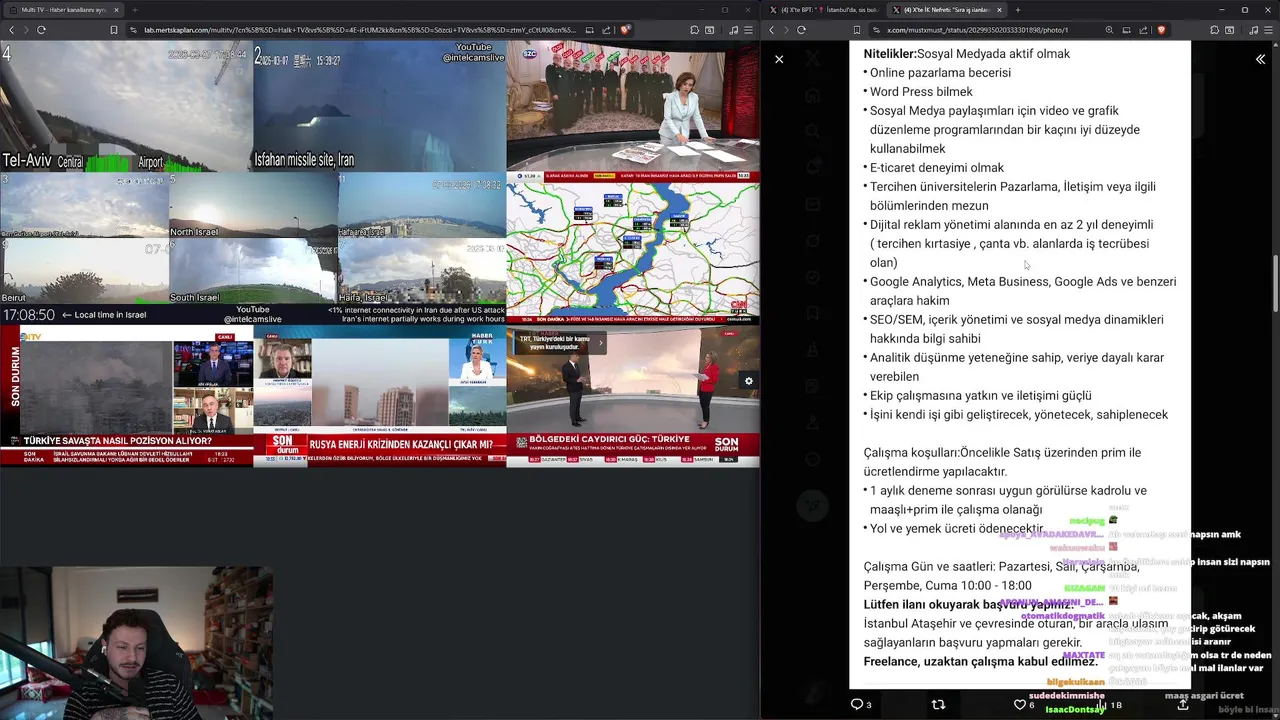The height and width of the screenshot is (720, 1280).
Task: Click the X window's vertical scrollbar
Action: 1275,285
